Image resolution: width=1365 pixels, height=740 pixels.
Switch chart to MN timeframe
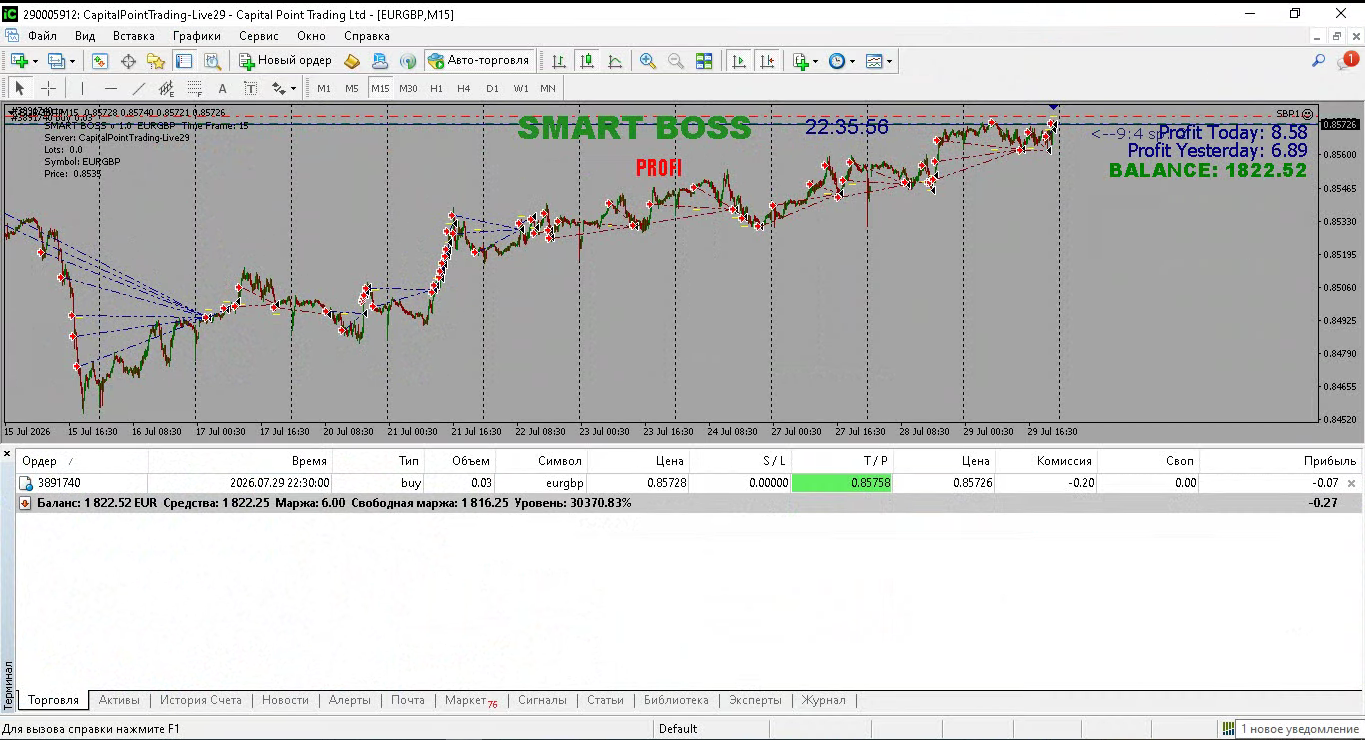tap(548, 88)
